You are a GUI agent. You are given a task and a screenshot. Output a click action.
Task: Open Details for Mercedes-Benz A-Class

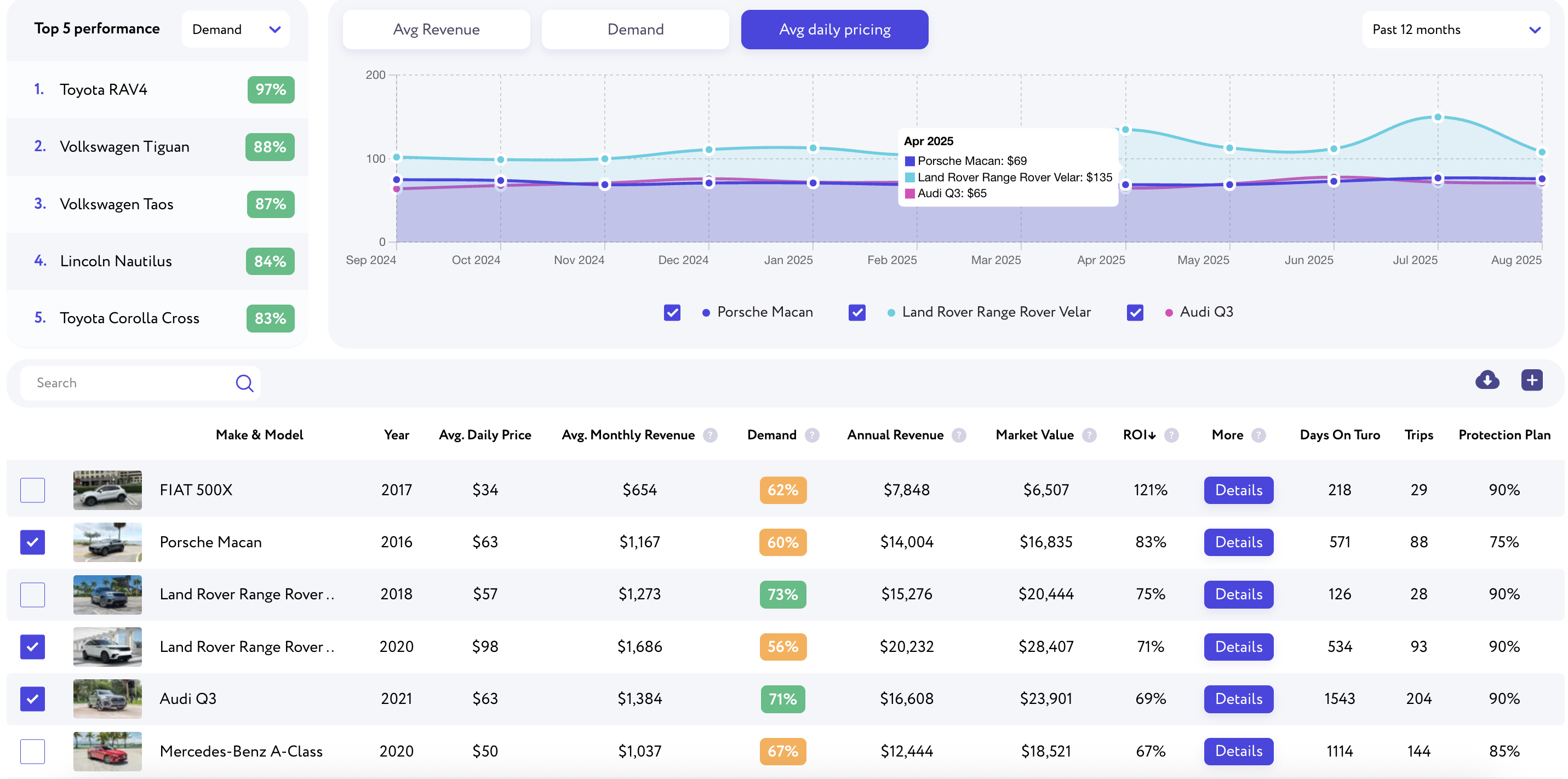(x=1238, y=751)
